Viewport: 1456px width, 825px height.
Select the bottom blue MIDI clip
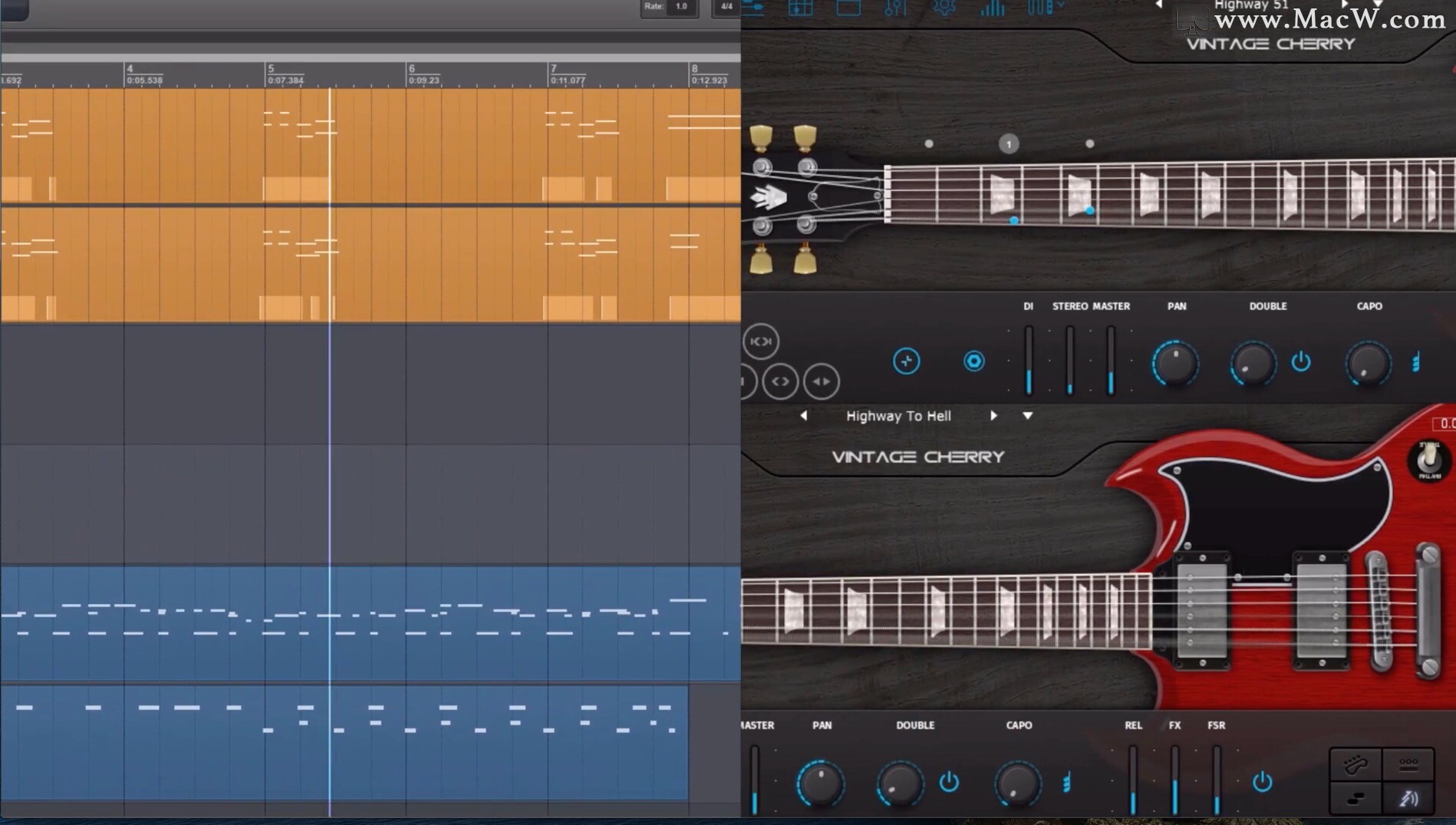(344, 743)
